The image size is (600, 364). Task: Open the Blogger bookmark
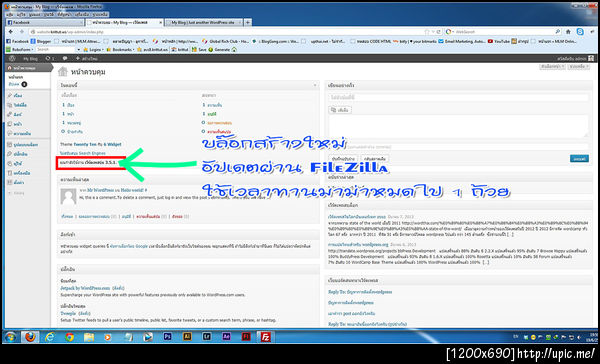coord(41,41)
